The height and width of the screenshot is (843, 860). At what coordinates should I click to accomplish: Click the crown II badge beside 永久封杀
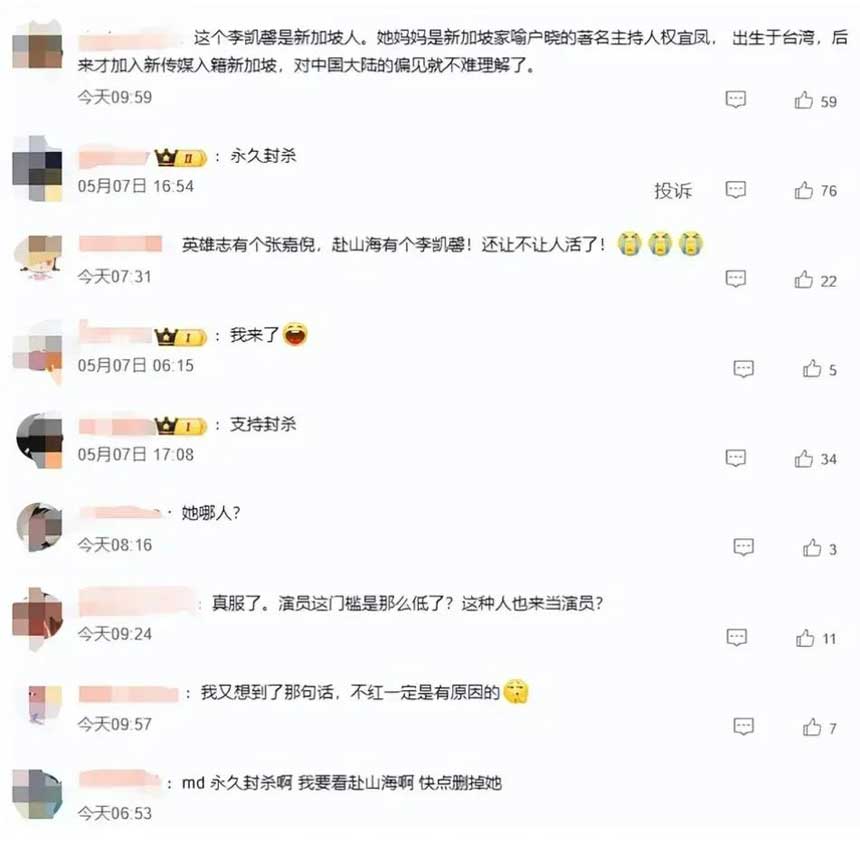click(x=180, y=157)
